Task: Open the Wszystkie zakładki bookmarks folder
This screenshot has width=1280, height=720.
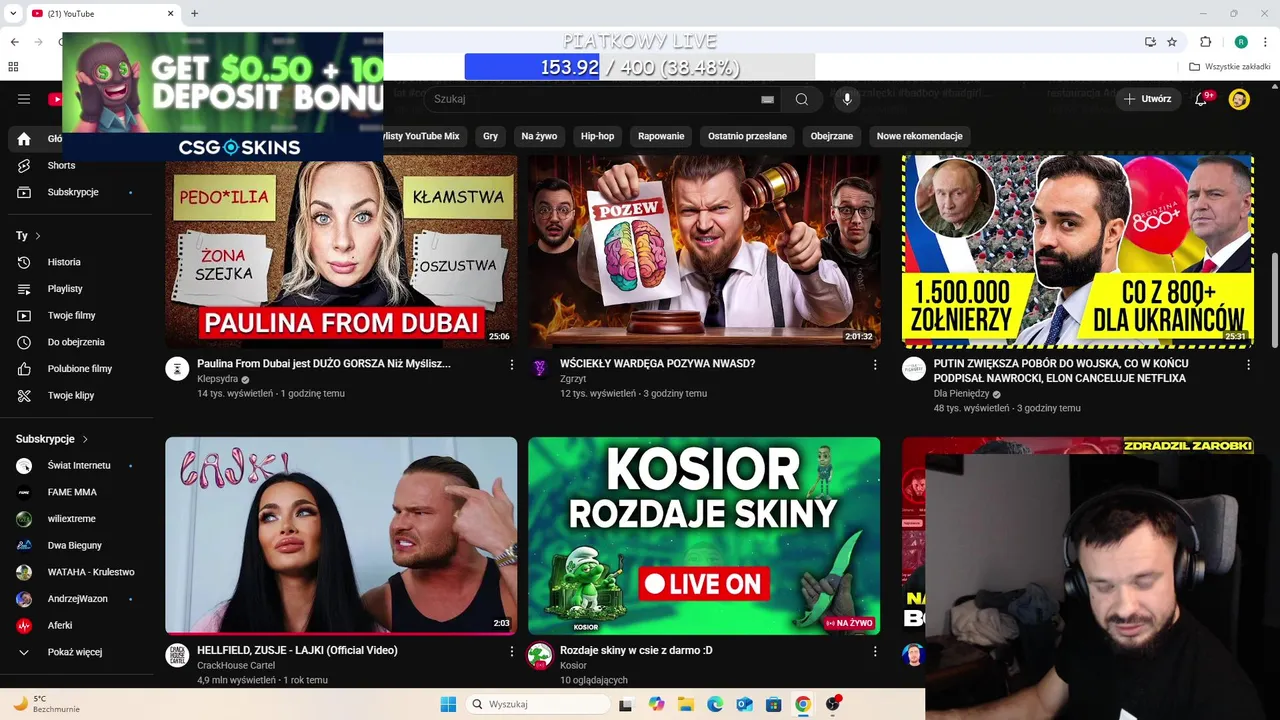Action: pos(1230,67)
